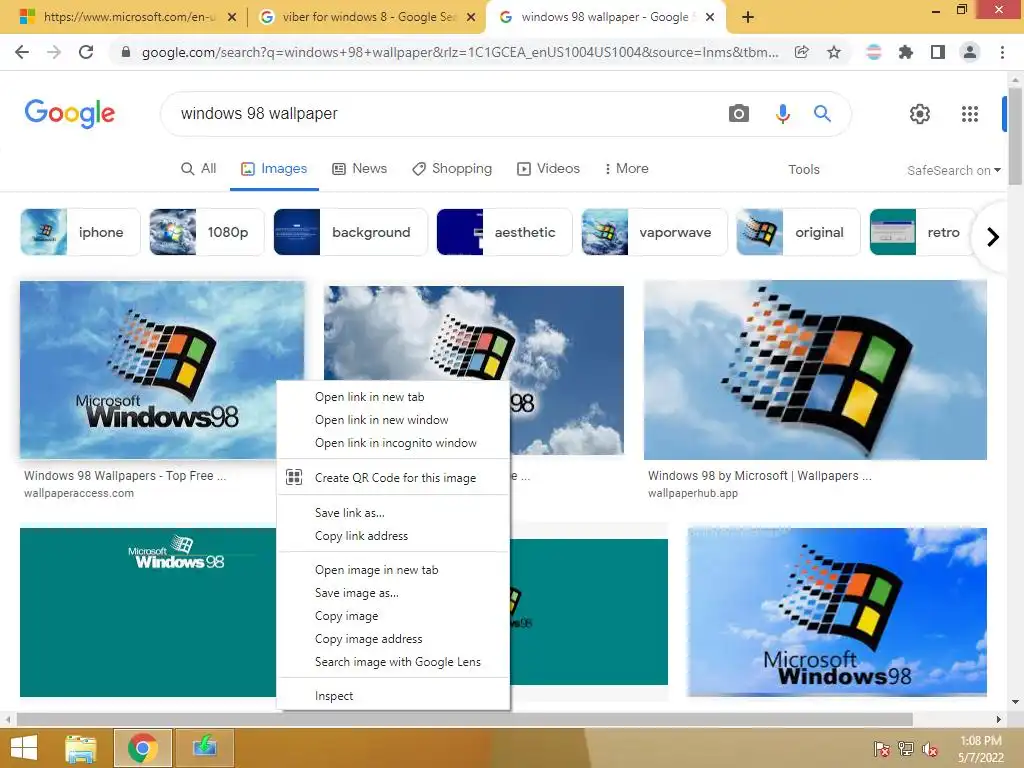Open a new browser tab

(748, 17)
